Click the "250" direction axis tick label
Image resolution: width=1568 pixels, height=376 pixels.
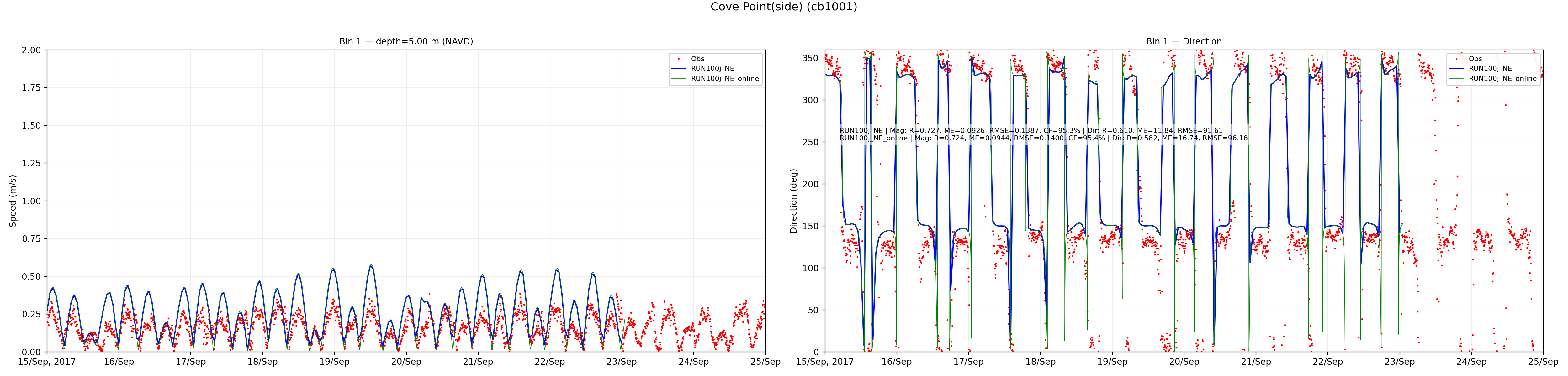[811, 142]
